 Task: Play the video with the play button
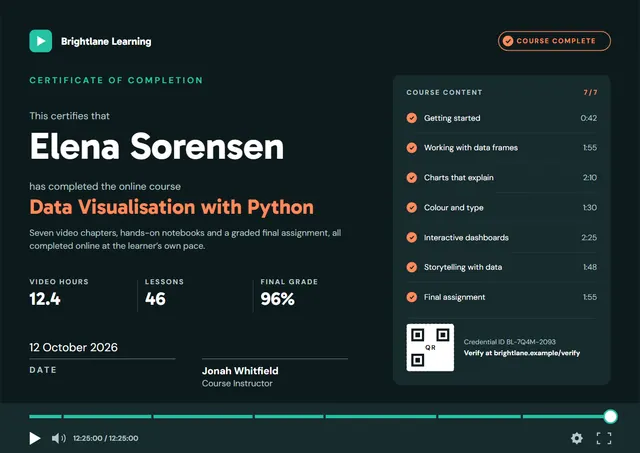(35, 438)
